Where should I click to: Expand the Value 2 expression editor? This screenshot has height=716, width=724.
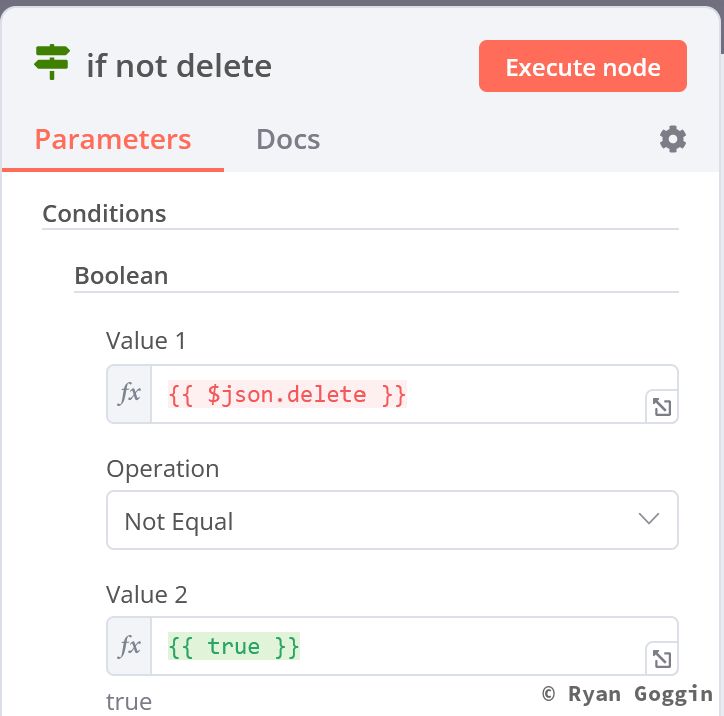[661, 659]
